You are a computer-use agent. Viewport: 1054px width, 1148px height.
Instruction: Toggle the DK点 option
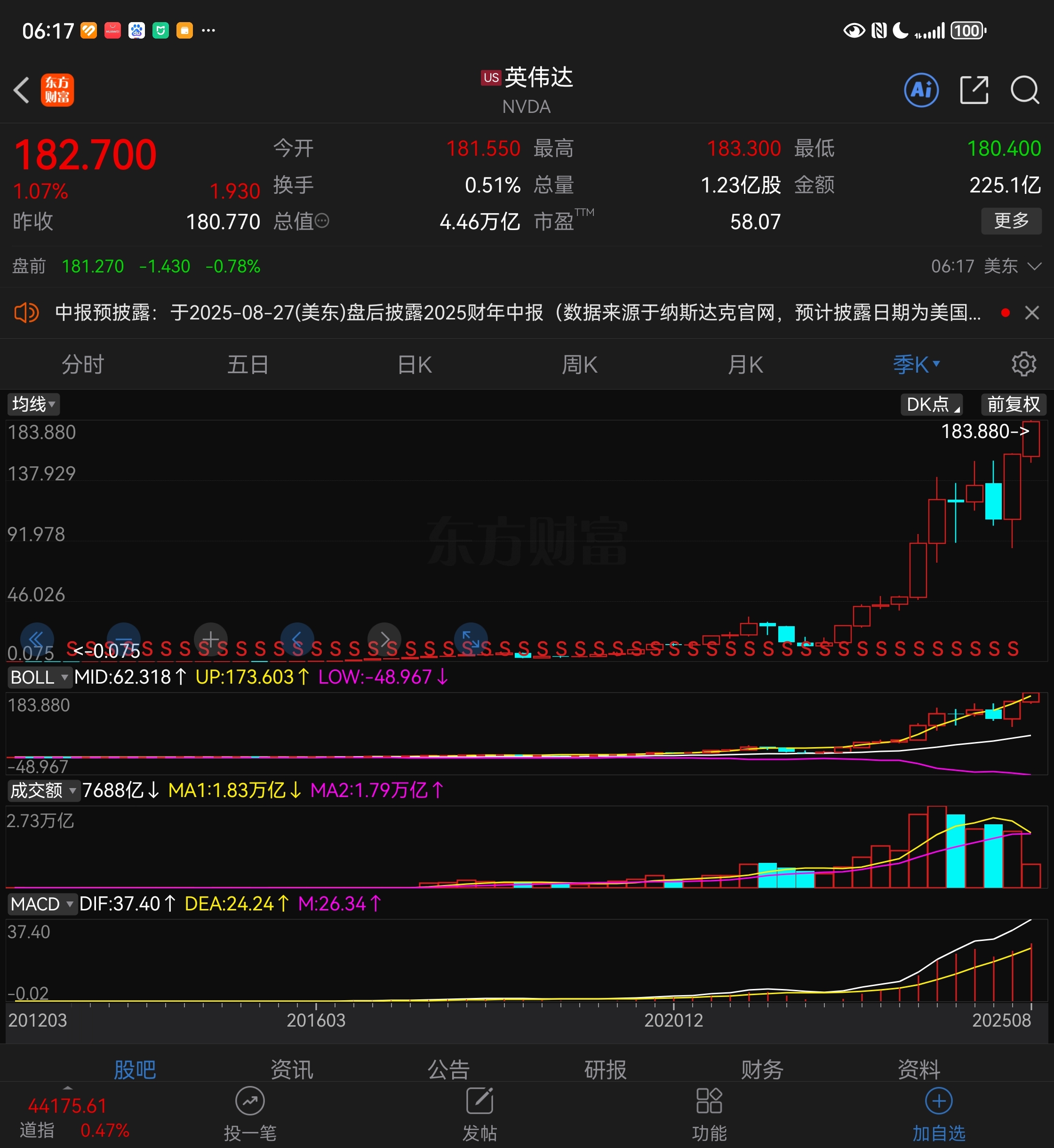pos(931,404)
